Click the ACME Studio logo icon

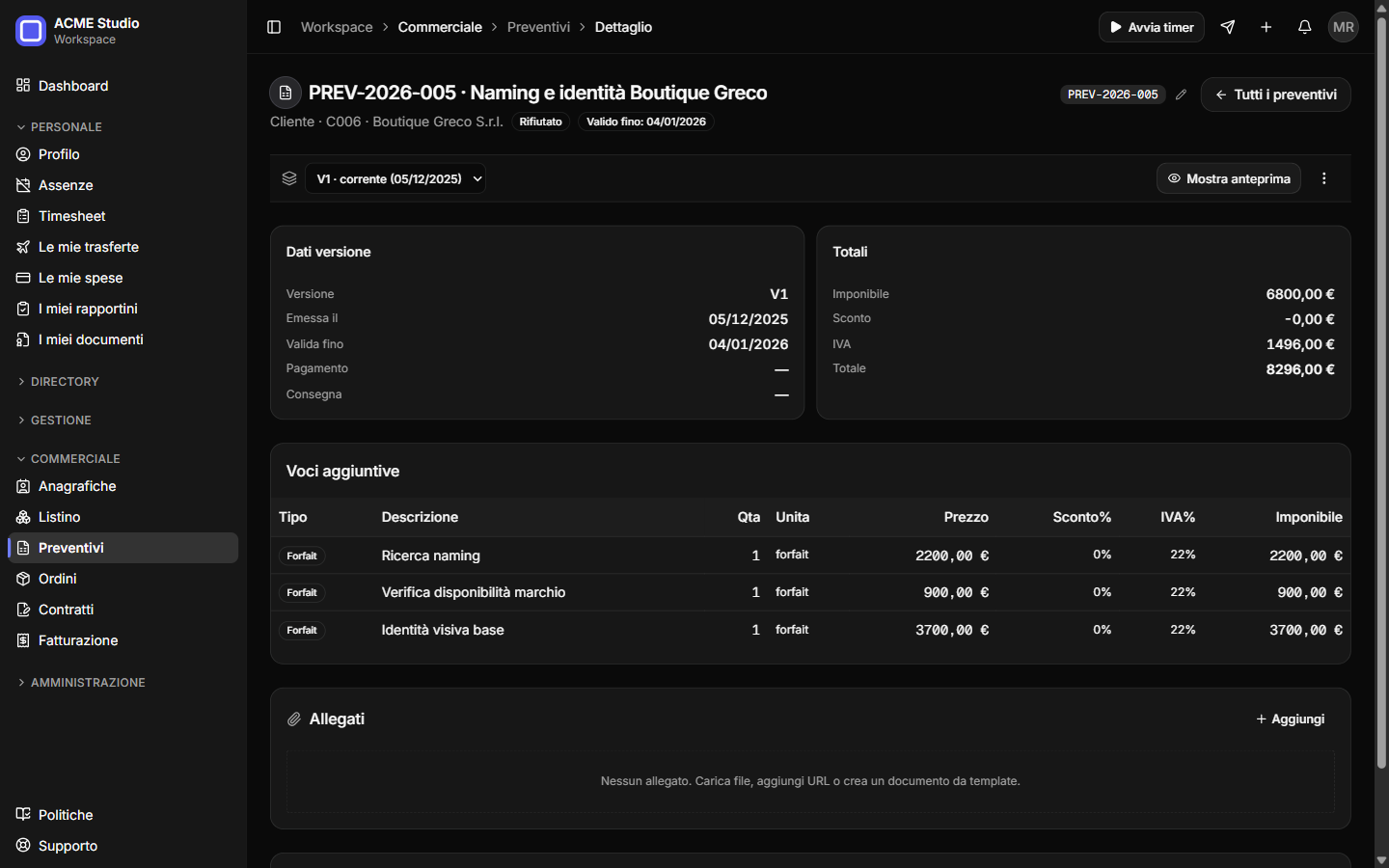click(31, 31)
